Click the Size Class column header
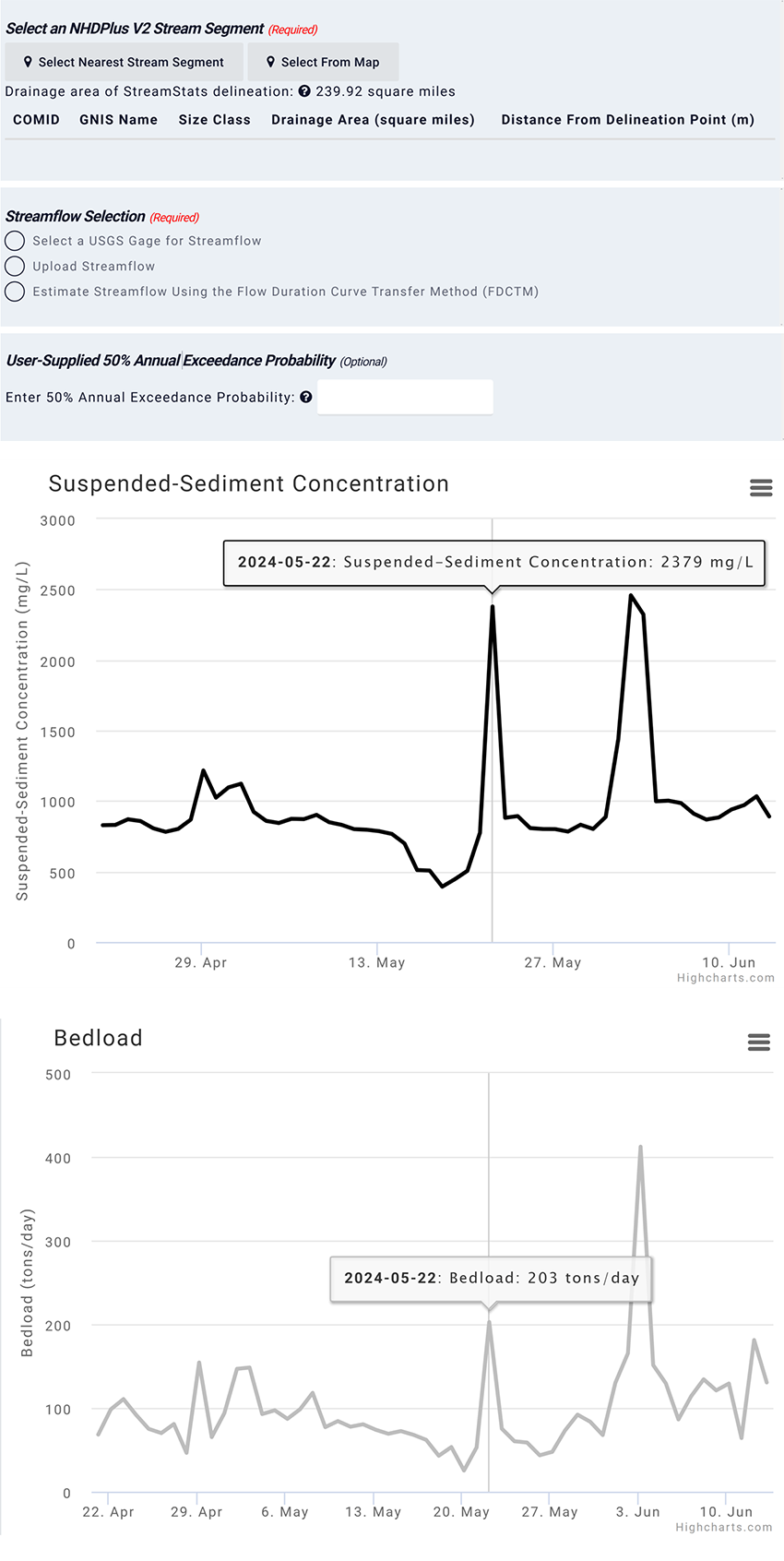This screenshot has height=1561, width=784. (214, 120)
